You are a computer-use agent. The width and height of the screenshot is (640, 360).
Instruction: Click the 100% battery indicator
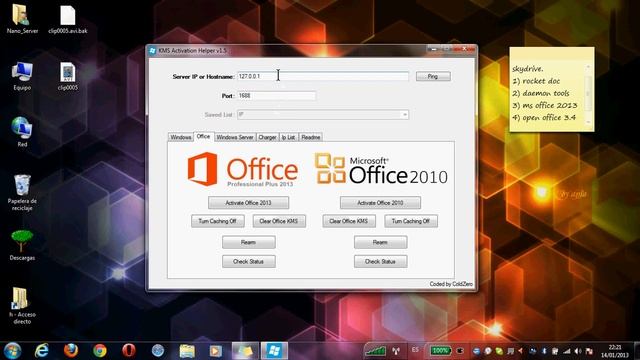440,351
